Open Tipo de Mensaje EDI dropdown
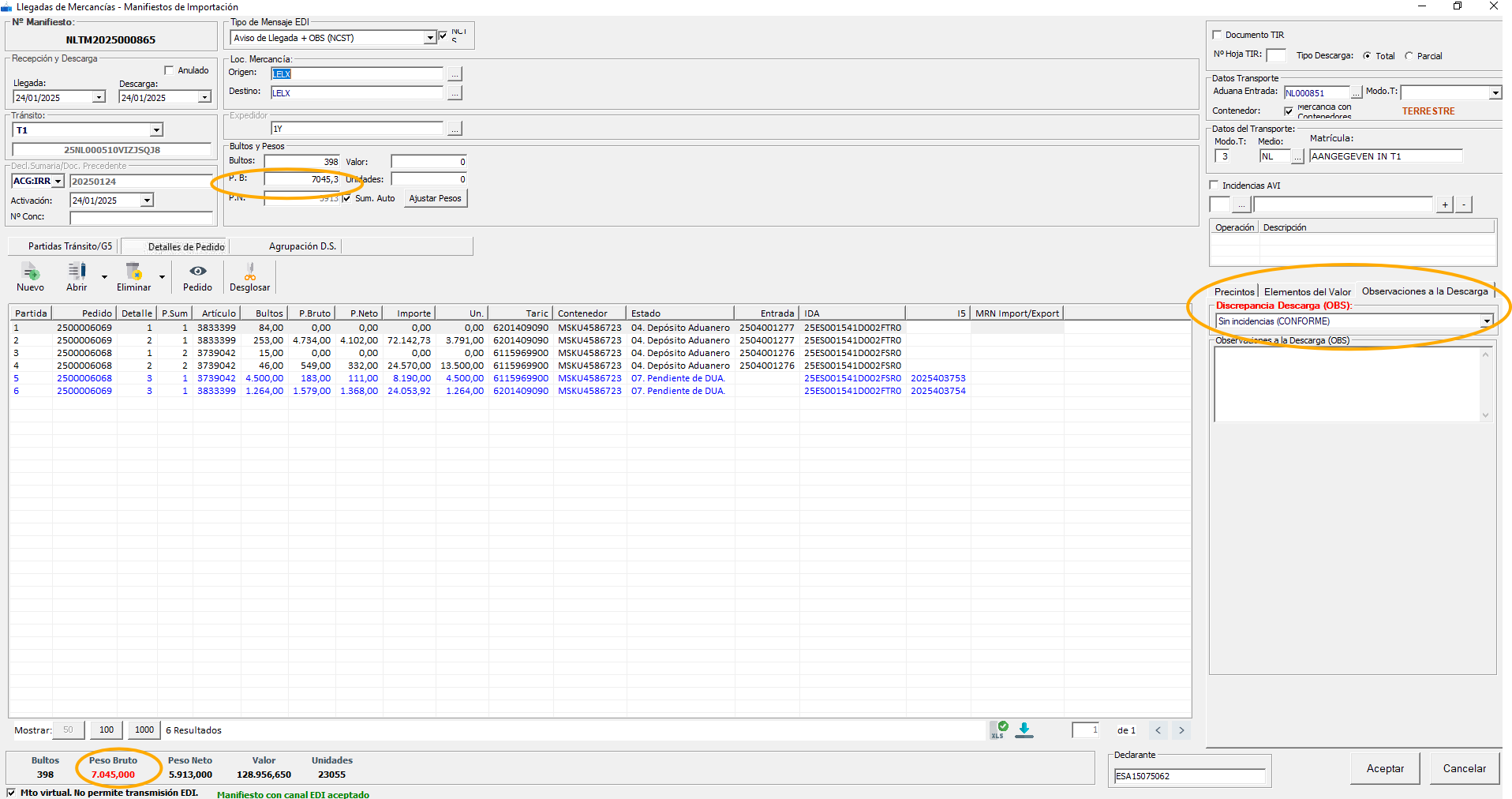Screen dimensions: 1512x799 pos(430,38)
